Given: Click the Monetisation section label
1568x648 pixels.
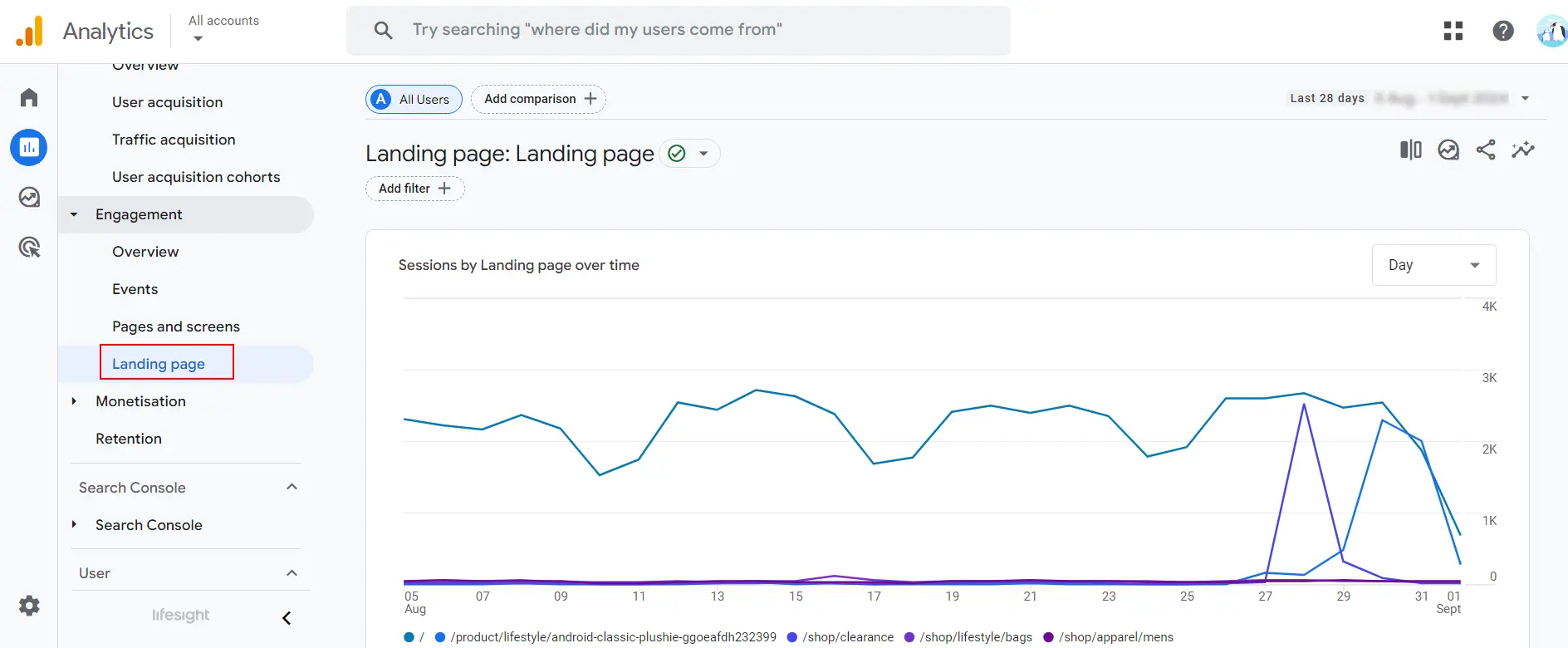Looking at the screenshot, I should coord(140,401).
